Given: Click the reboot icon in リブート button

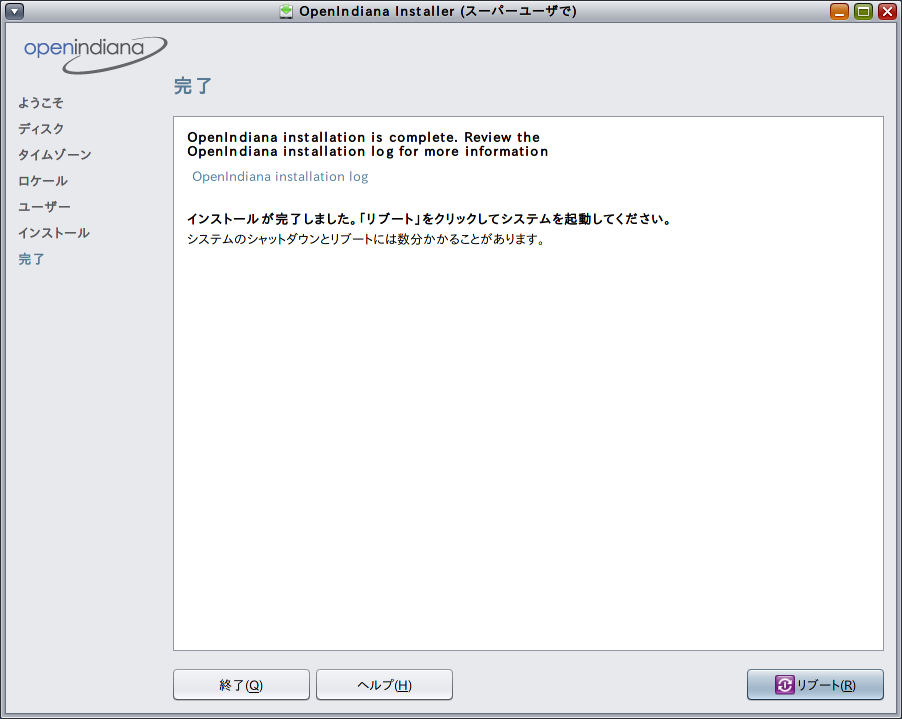Looking at the screenshot, I should [784, 684].
